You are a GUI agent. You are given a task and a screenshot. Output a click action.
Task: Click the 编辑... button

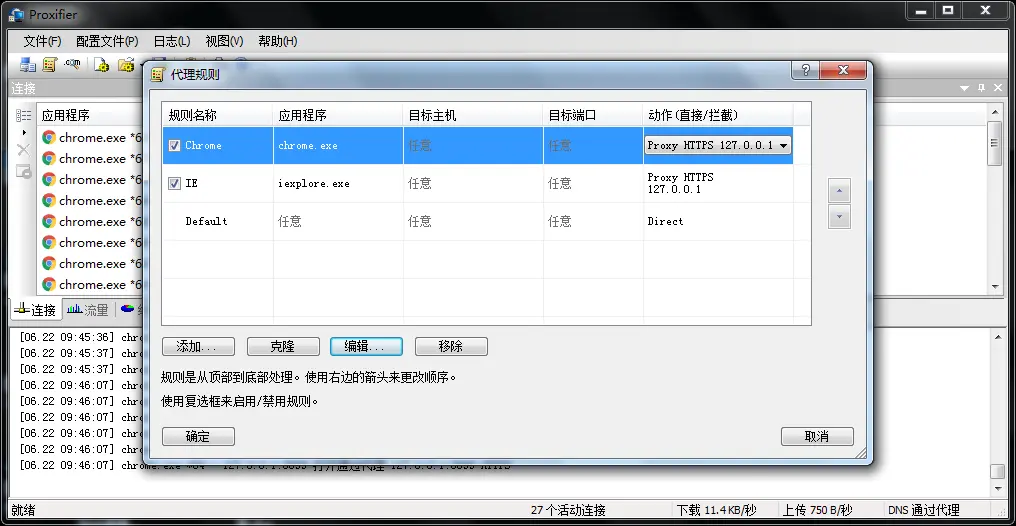pos(366,347)
